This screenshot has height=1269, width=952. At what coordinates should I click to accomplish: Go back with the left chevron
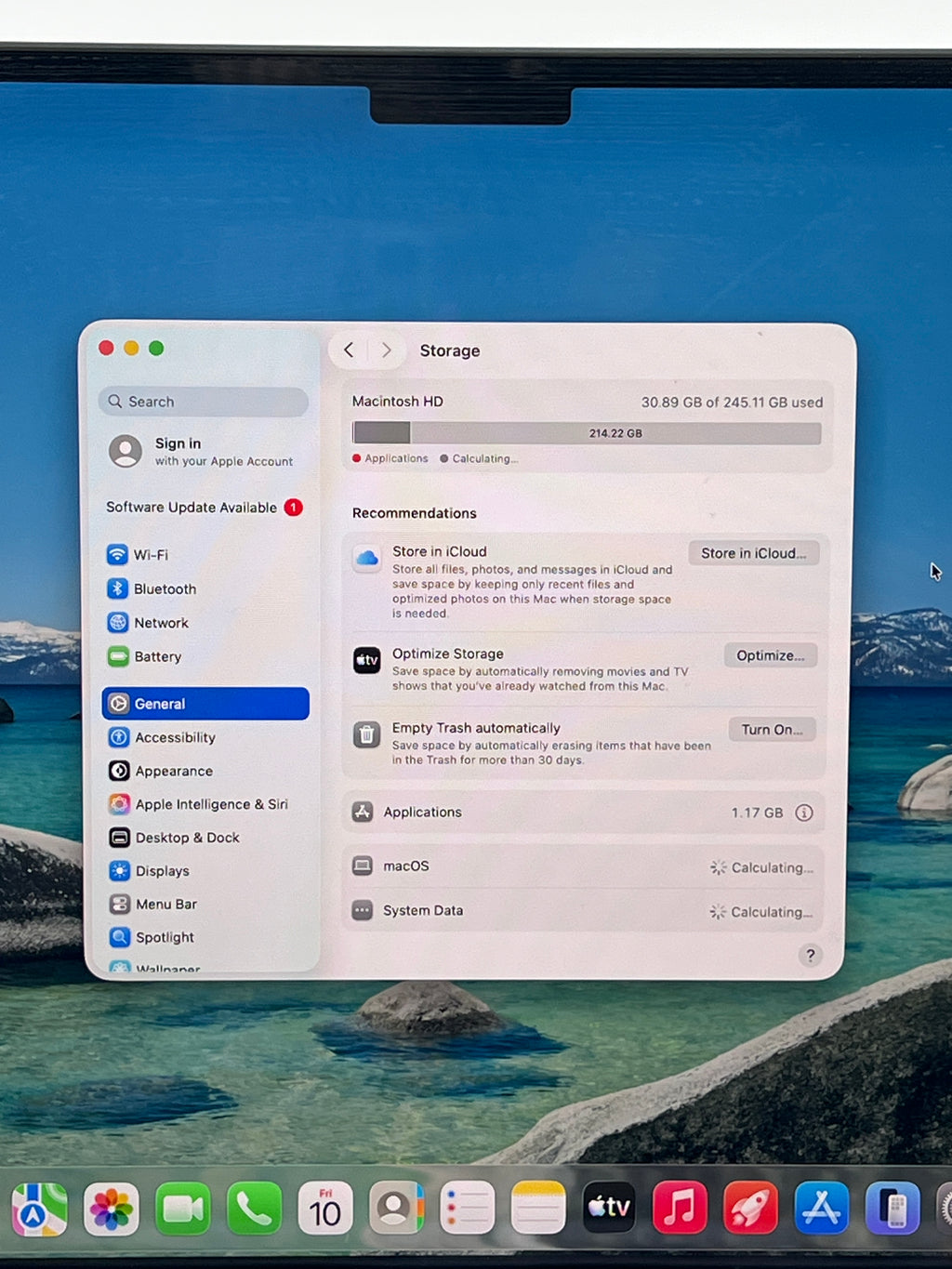[x=349, y=350]
